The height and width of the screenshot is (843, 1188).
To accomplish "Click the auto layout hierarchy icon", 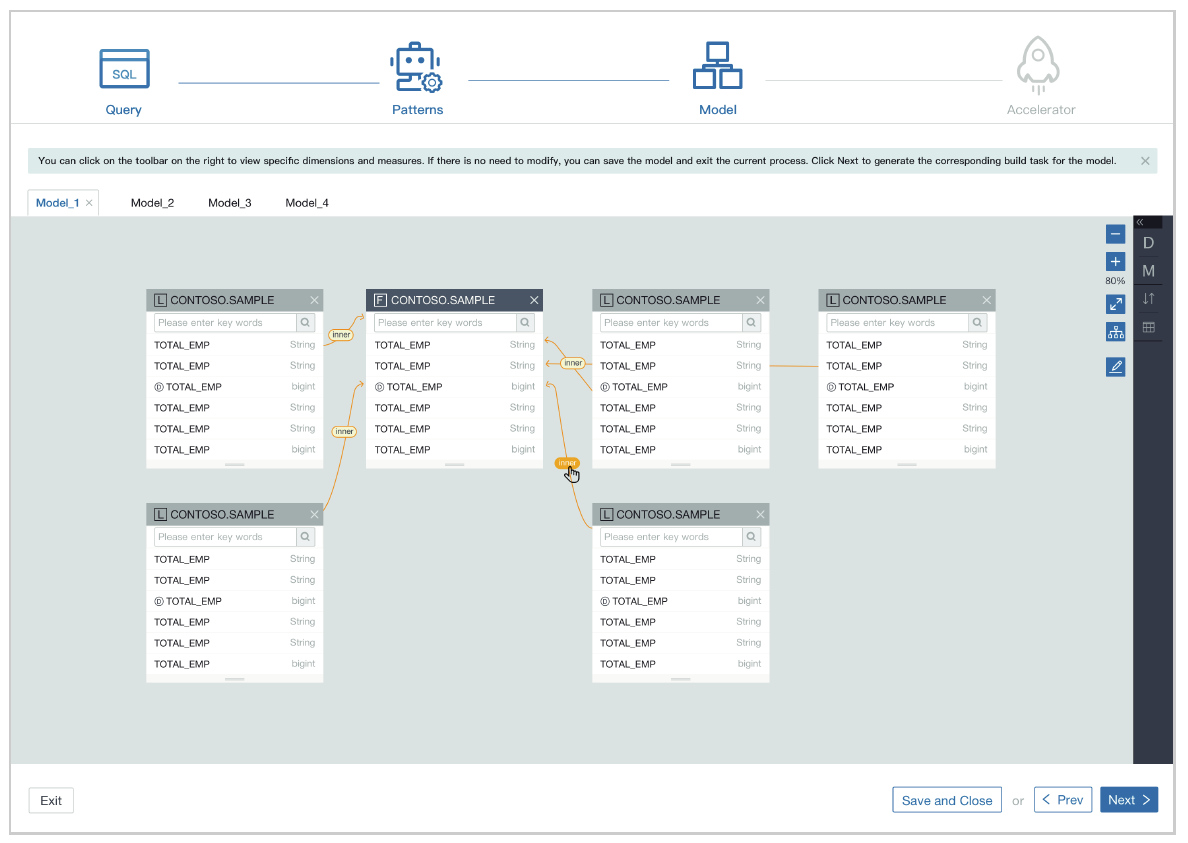I will click(1115, 332).
